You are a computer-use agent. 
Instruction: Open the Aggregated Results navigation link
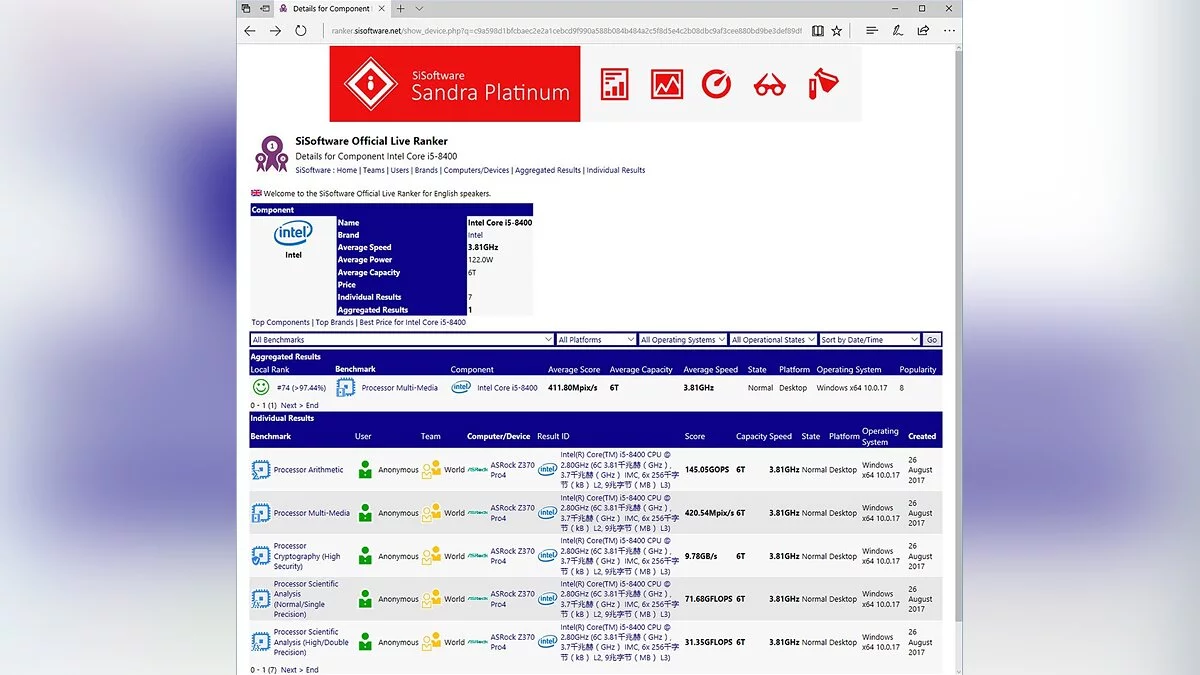coord(547,170)
